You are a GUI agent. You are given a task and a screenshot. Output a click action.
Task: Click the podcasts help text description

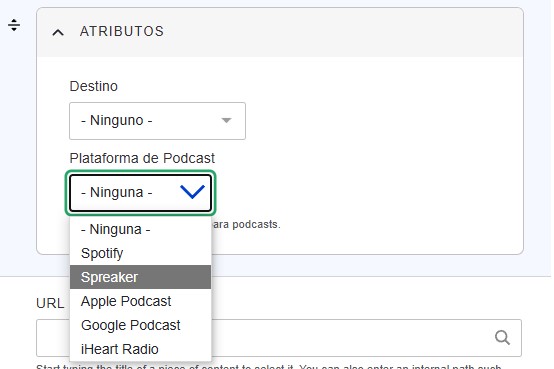click(x=246, y=224)
